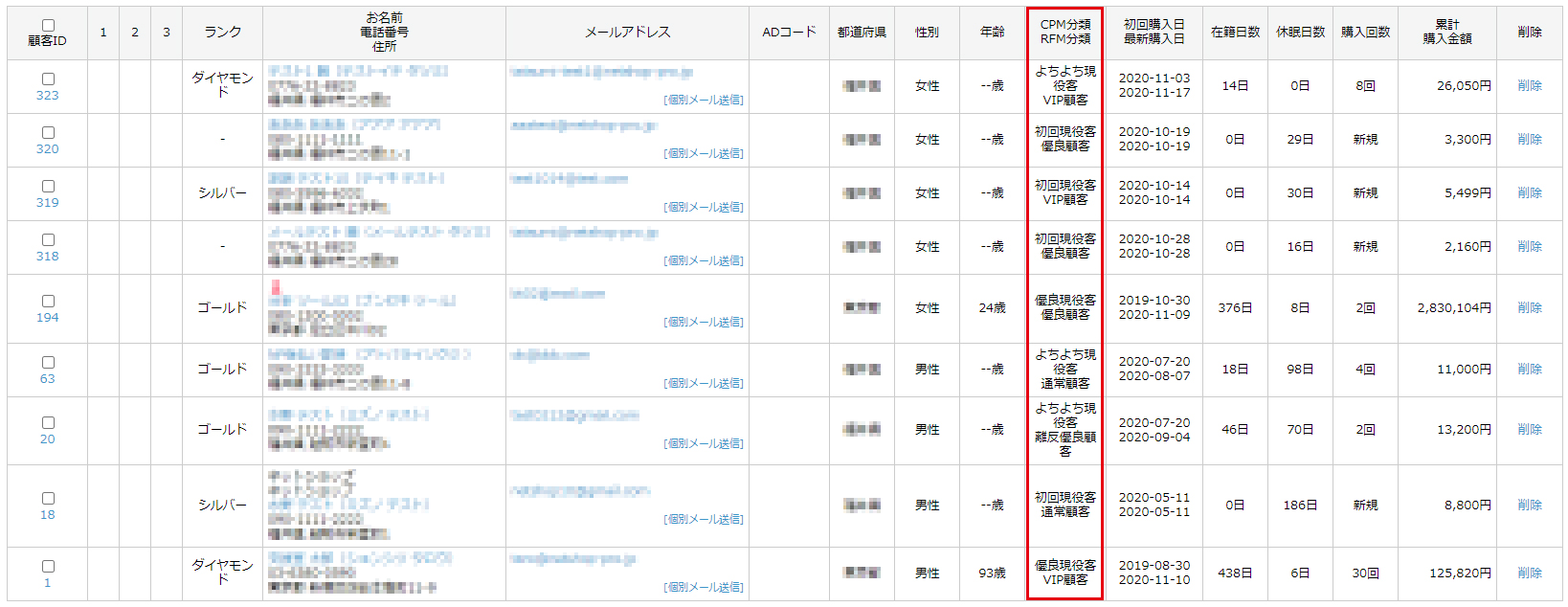Viewport: 1568px width, 607px height.
Task: Click 削除 for customer 319
Action: click(x=1529, y=193)
